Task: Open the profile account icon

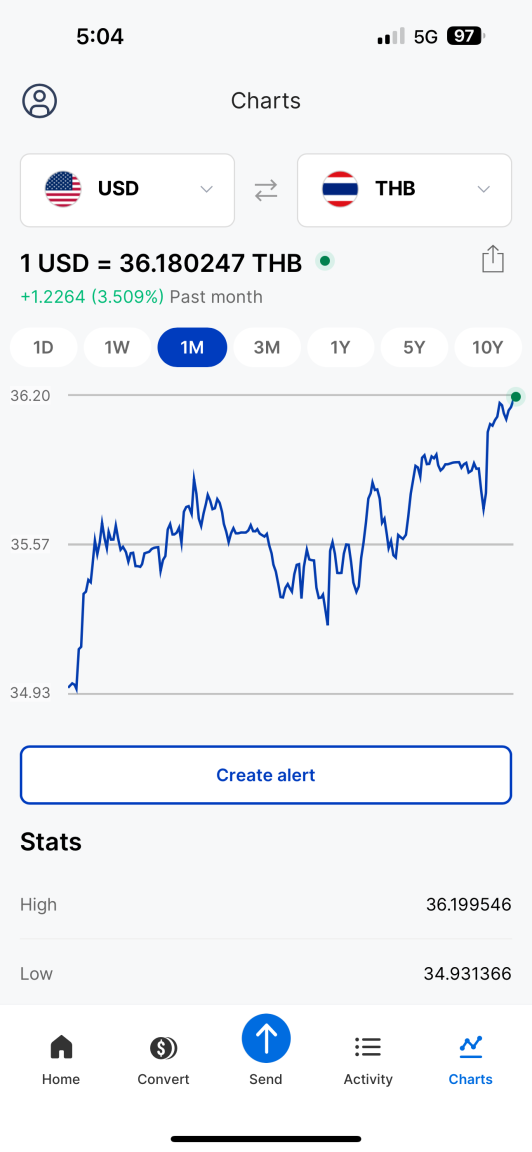Action: point(40,101)
